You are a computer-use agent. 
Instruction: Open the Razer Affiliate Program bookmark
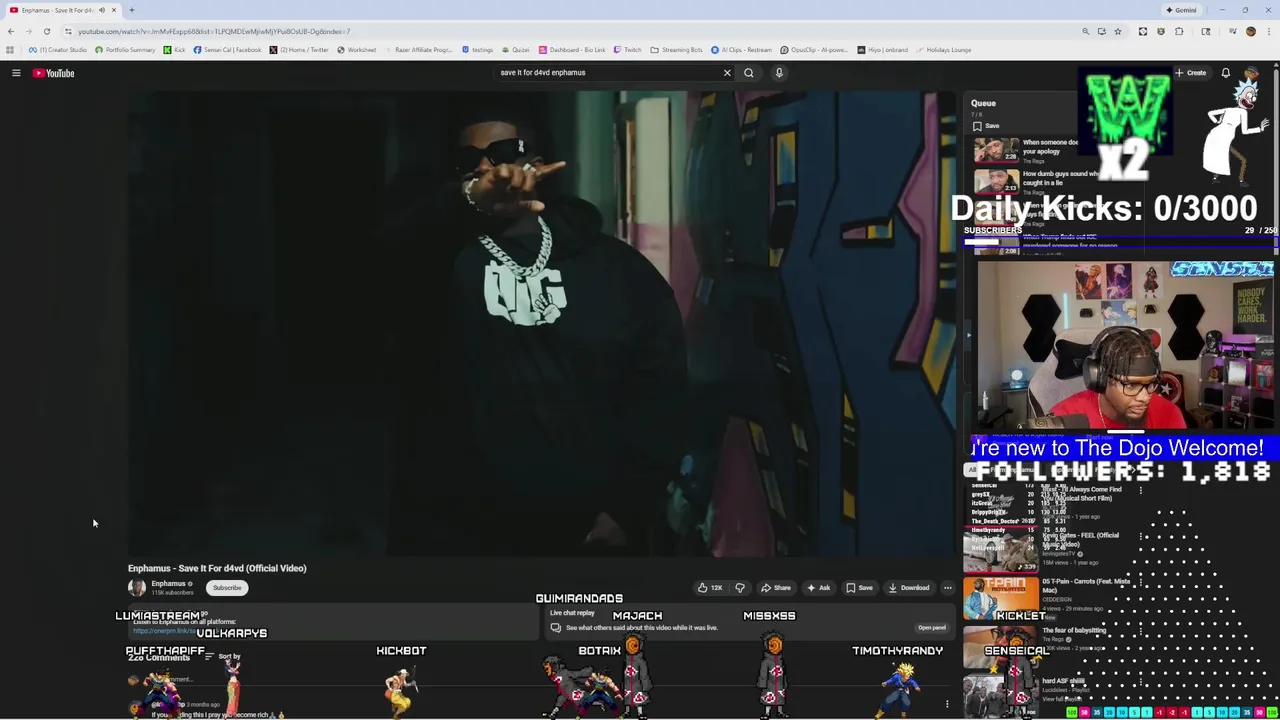418,50
